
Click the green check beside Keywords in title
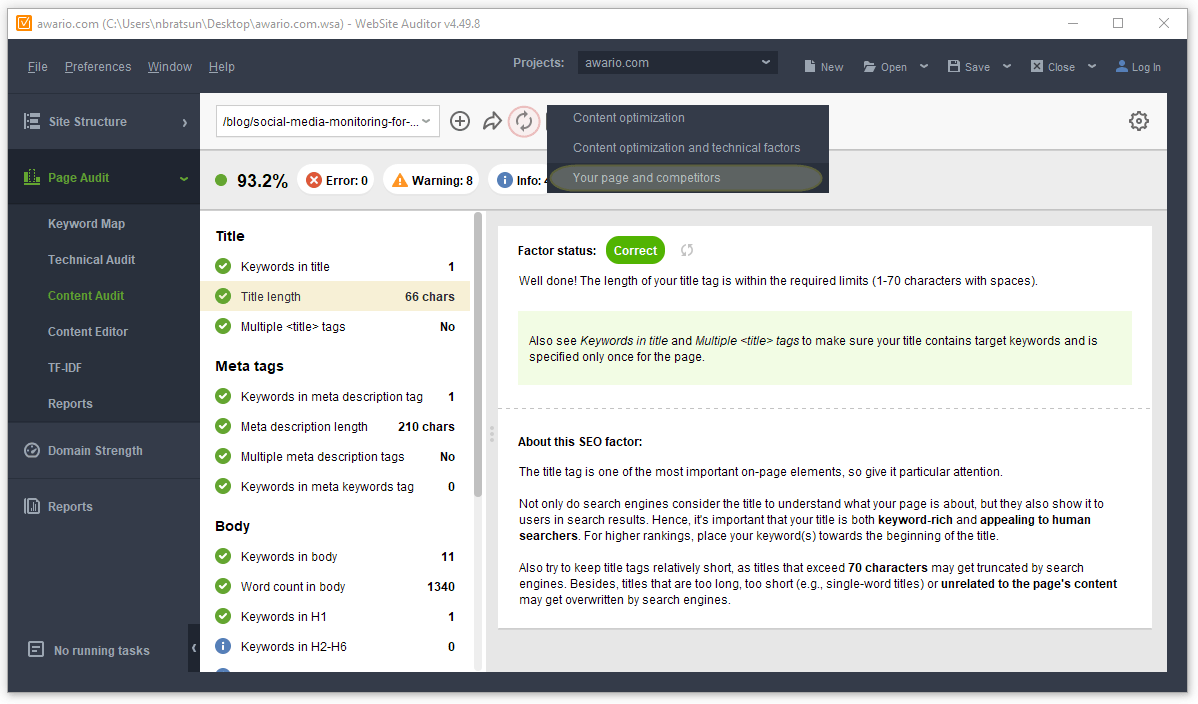223,266
